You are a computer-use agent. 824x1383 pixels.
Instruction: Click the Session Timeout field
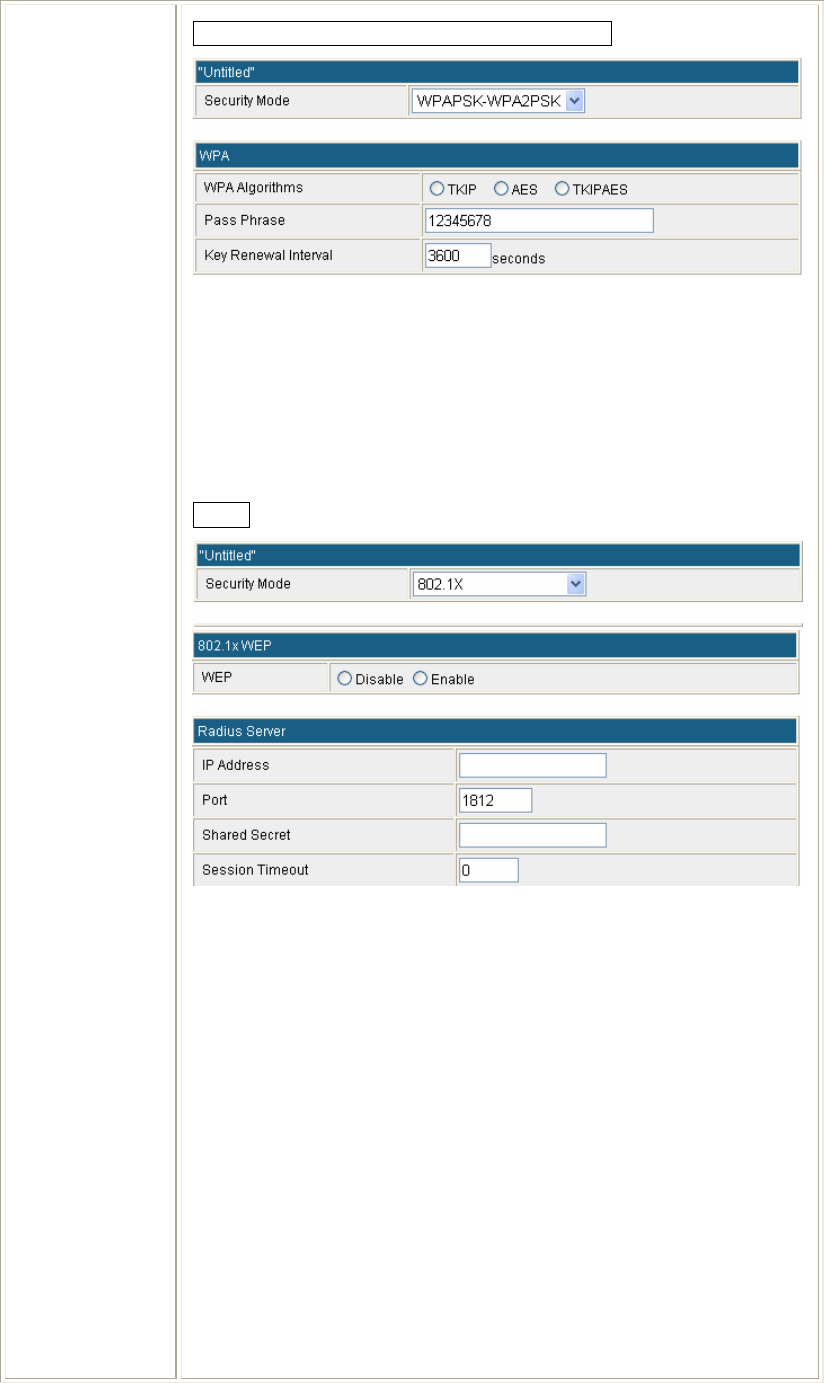click(488, 870)
